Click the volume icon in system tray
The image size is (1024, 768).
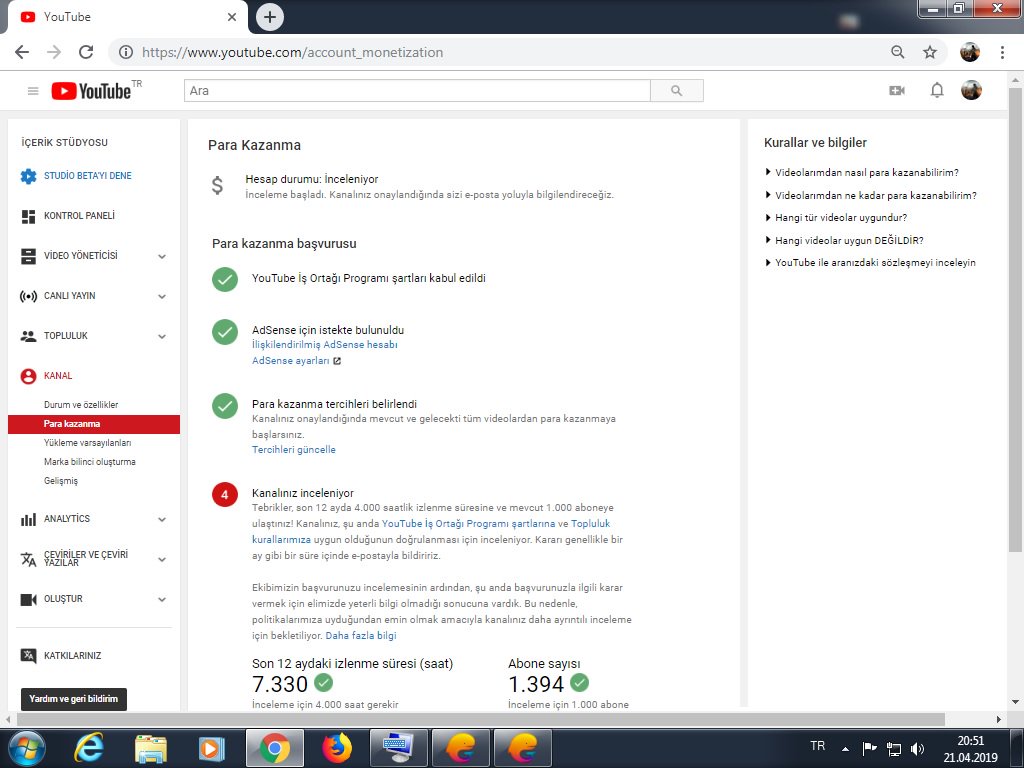point(918,748)
